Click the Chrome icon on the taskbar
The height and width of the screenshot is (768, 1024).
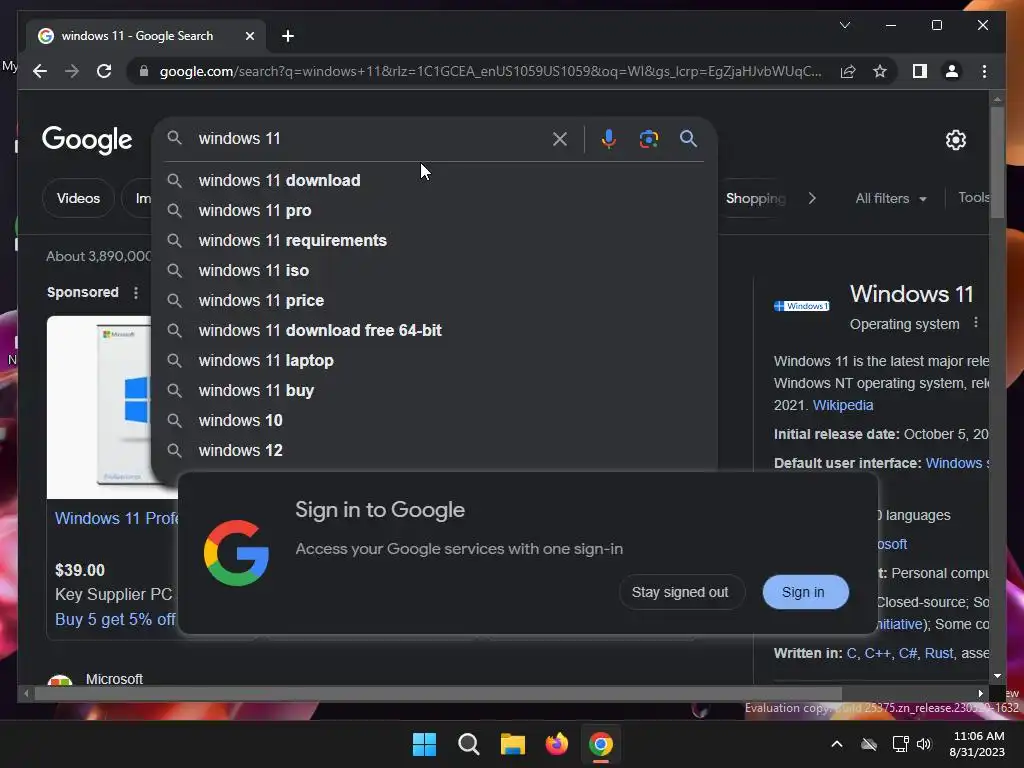(601, 744)
